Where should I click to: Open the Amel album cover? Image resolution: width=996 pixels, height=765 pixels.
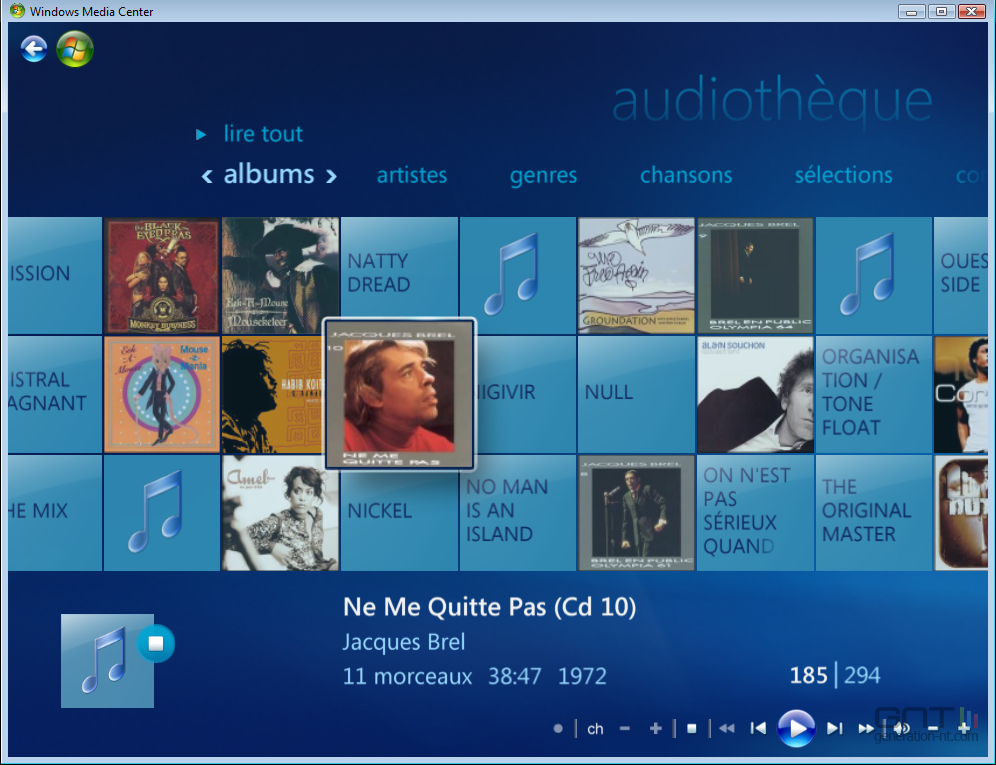coord(280,513)
